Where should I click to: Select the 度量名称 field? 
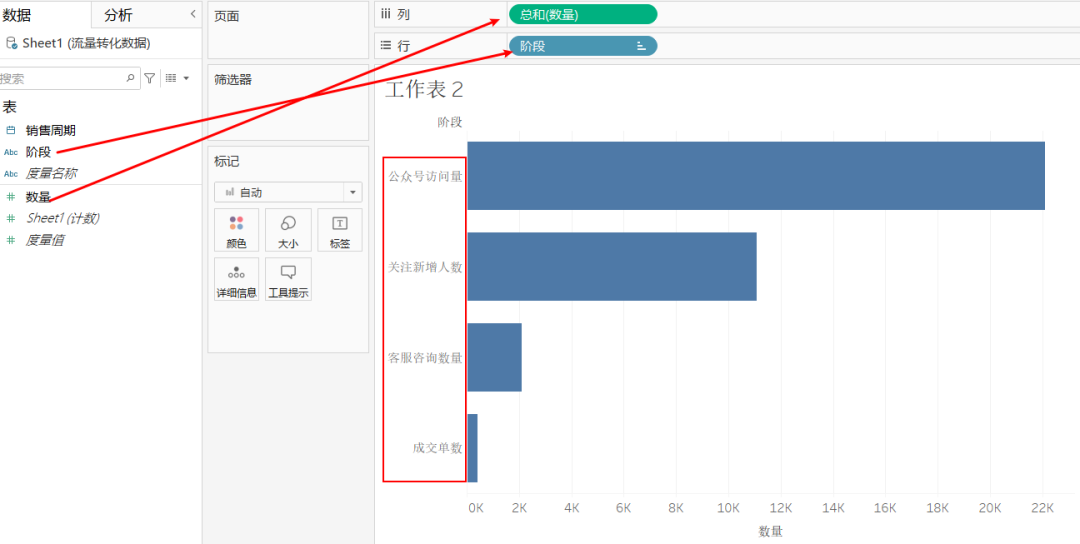click(50, 173)
